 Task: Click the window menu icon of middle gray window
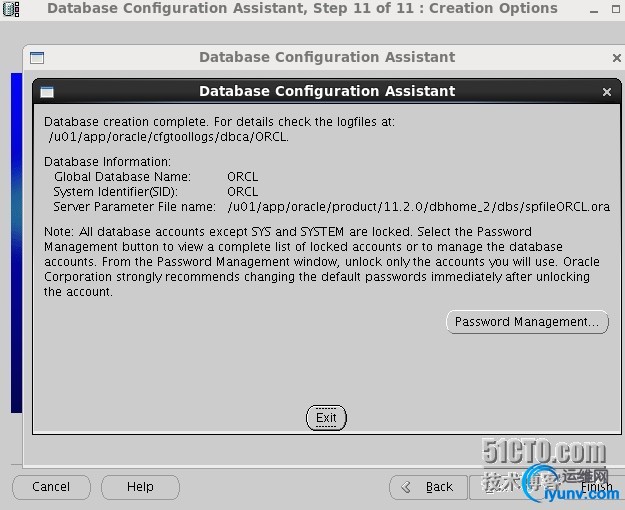tap(37, 58)
